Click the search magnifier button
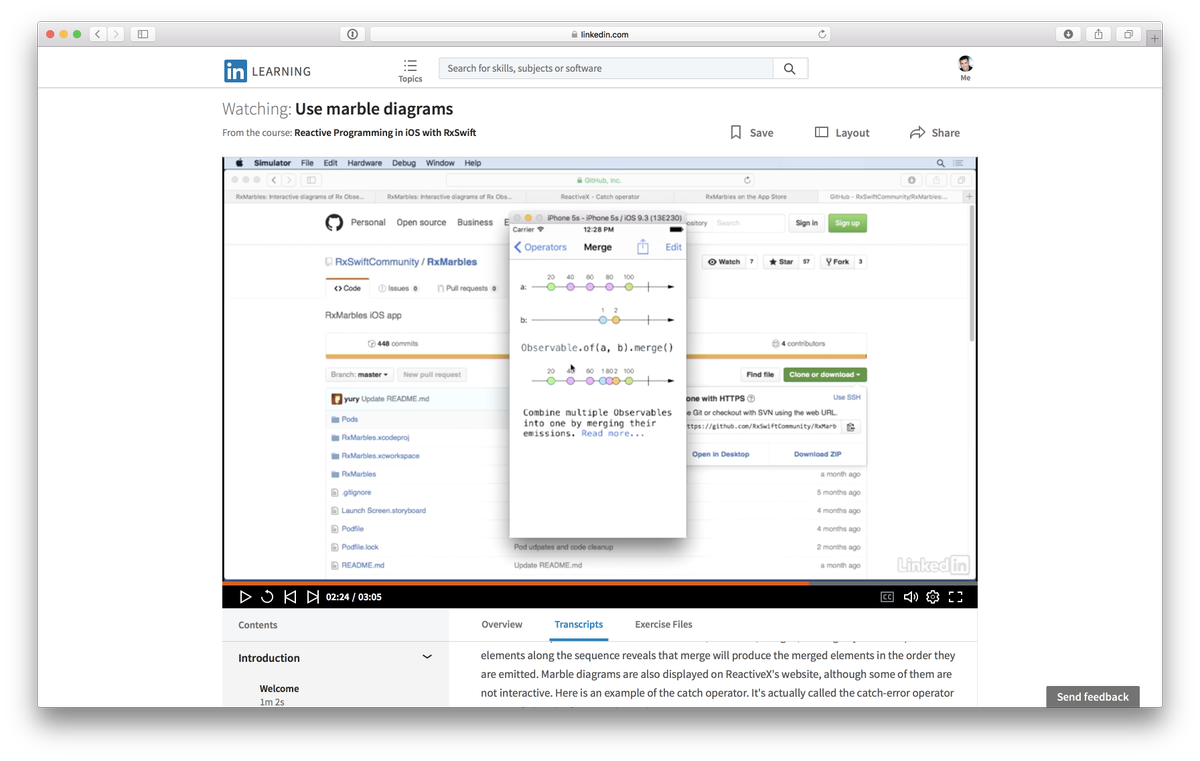Image resolution: width=1200 pixels, height=761 pixels. [790, 68]
